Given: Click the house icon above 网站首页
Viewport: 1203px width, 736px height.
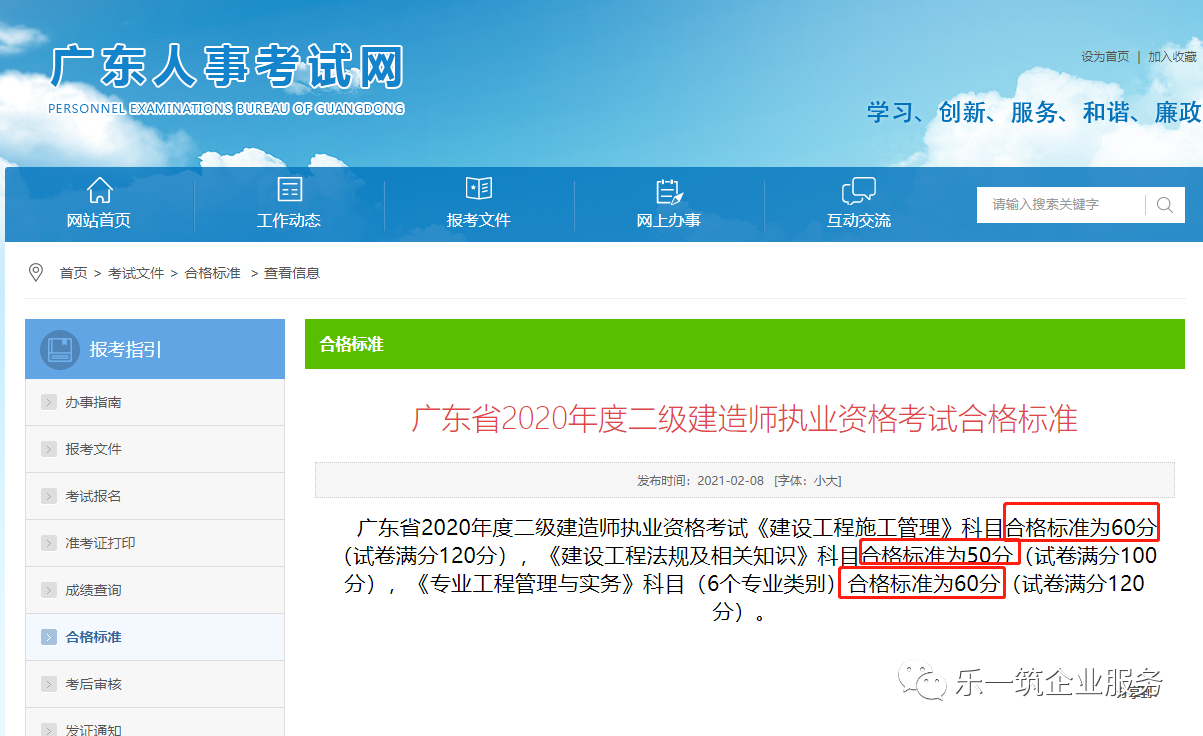Looking at the screenshot, I should [99, 190].
